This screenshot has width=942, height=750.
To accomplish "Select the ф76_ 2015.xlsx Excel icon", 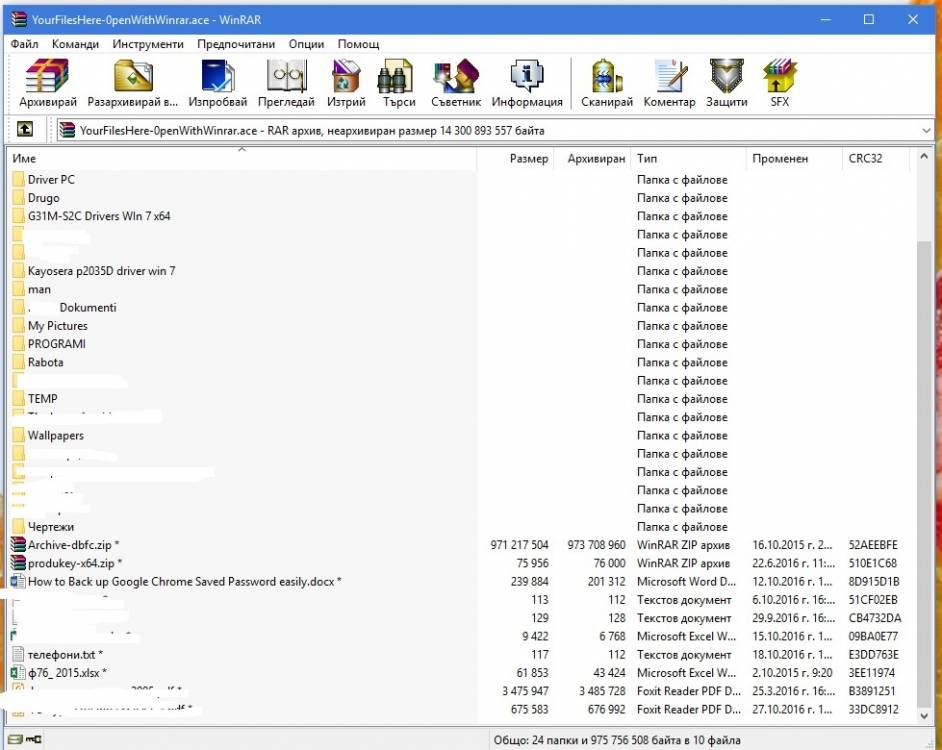I will [x=19, y=672].
